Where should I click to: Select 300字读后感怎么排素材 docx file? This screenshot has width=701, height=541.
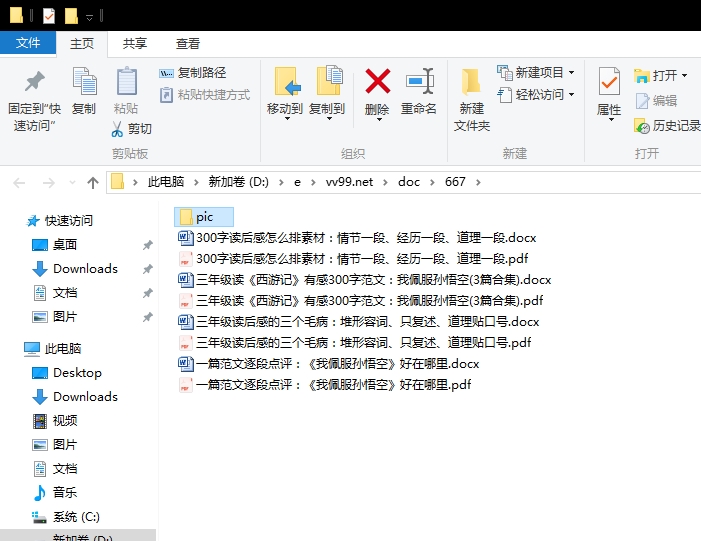point(357,237)
